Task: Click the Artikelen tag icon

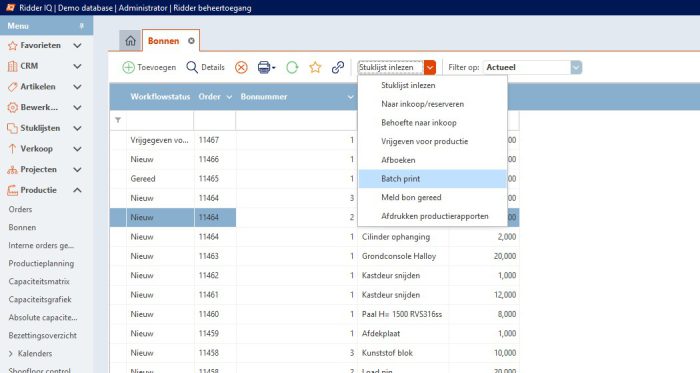Action: [x=12, y=87]
